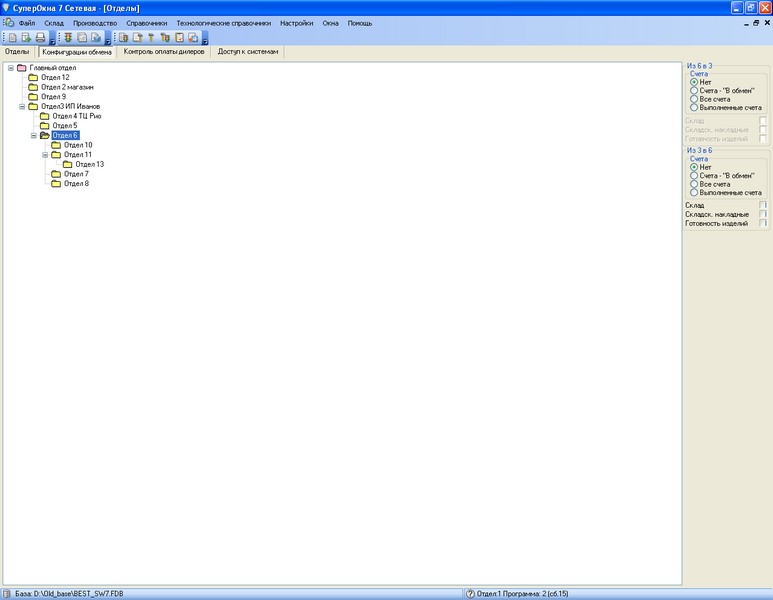The width and height of the screenshot is (773, 600).
Task: Open the Справочники menu
Action: [147, 23]
